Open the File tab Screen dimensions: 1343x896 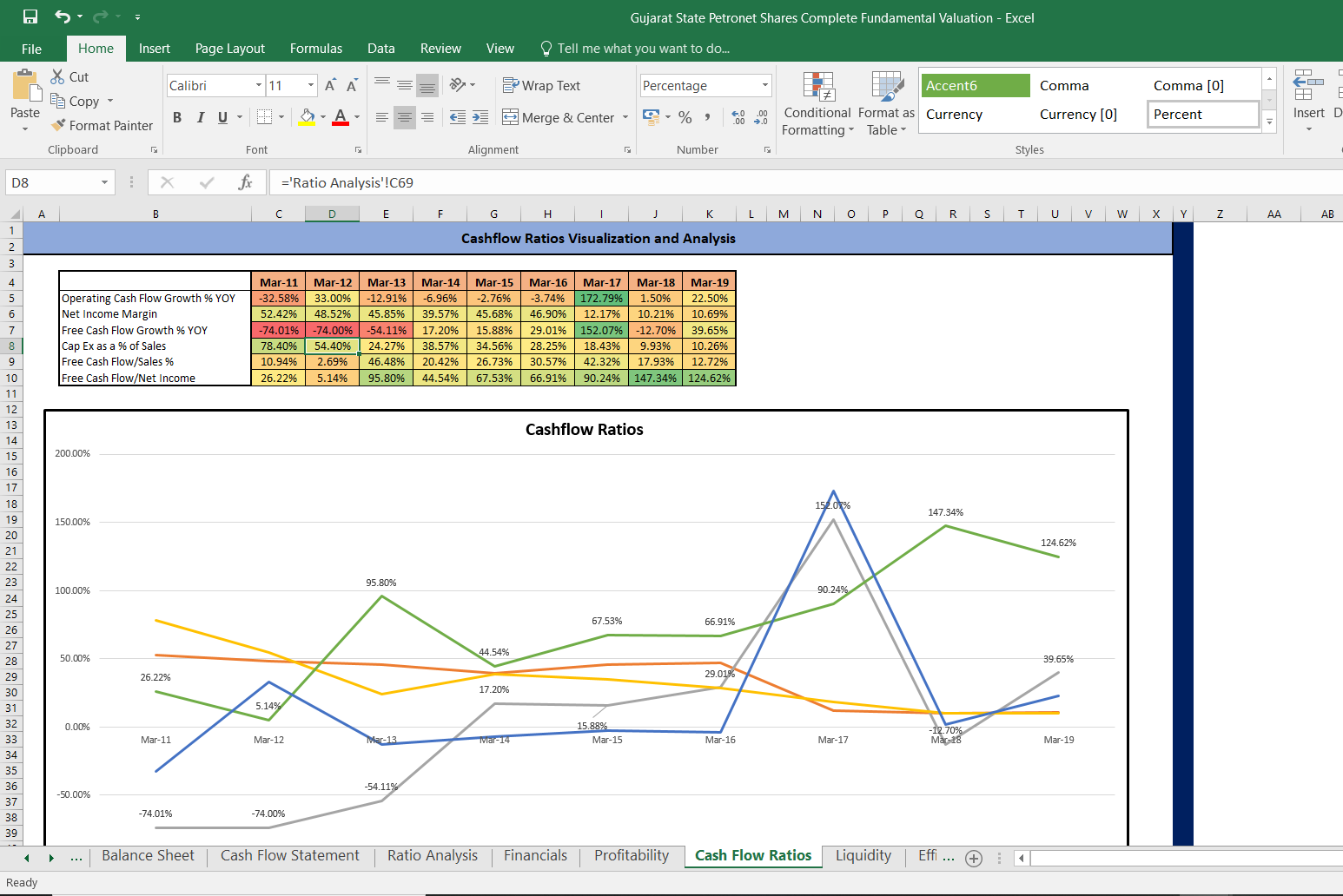[x=31, y=49]
